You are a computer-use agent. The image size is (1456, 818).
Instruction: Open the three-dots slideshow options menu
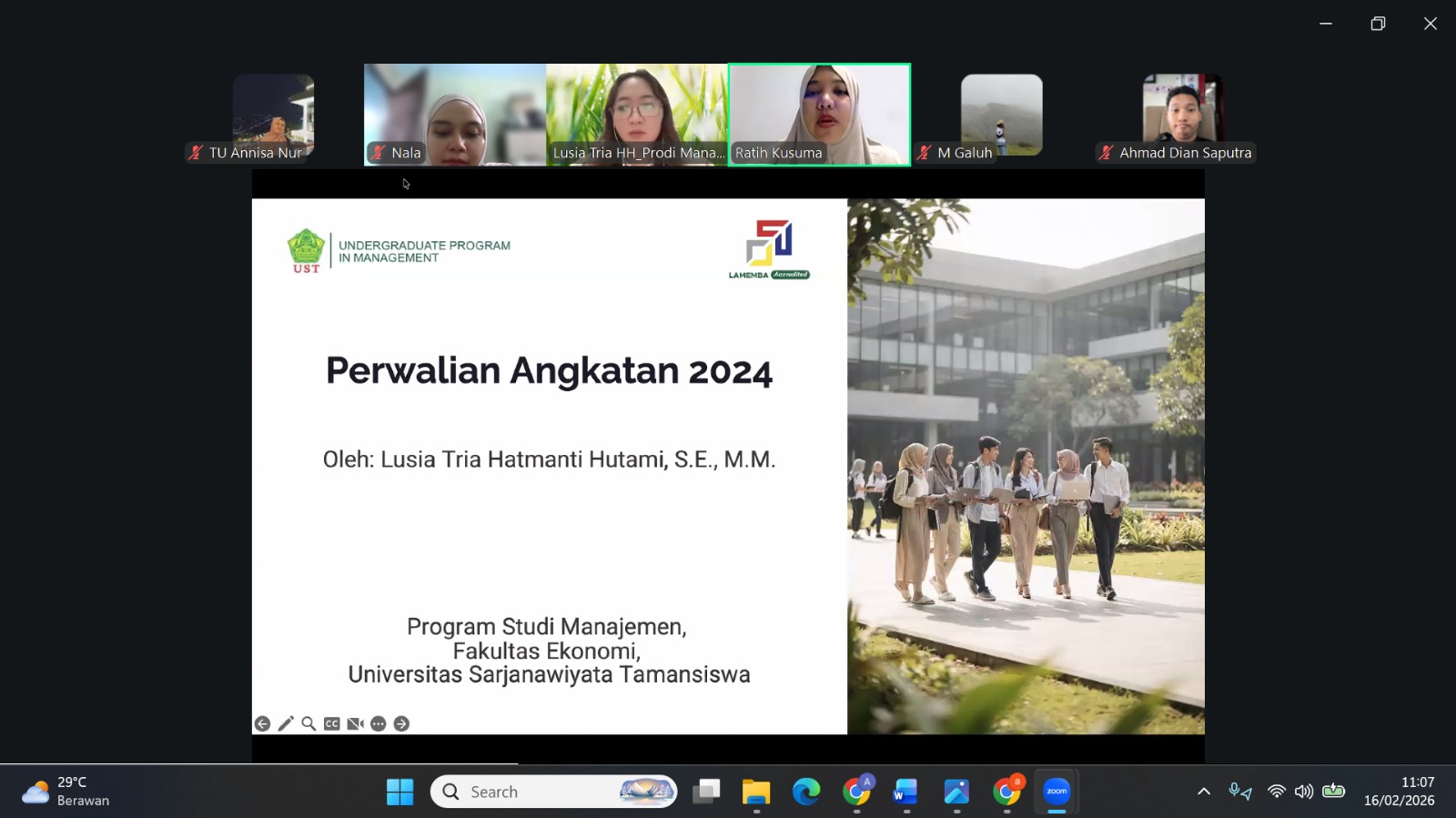click(x=379, y=723)
